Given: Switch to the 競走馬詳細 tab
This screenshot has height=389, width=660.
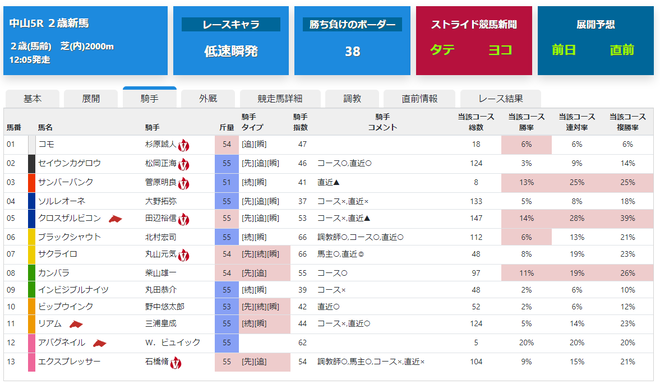Looking at the screenshot, I should 280,99.
